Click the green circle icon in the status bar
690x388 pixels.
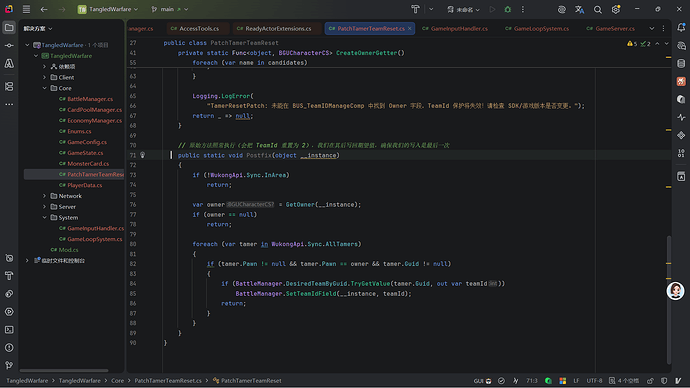click(x=548, y=381)
